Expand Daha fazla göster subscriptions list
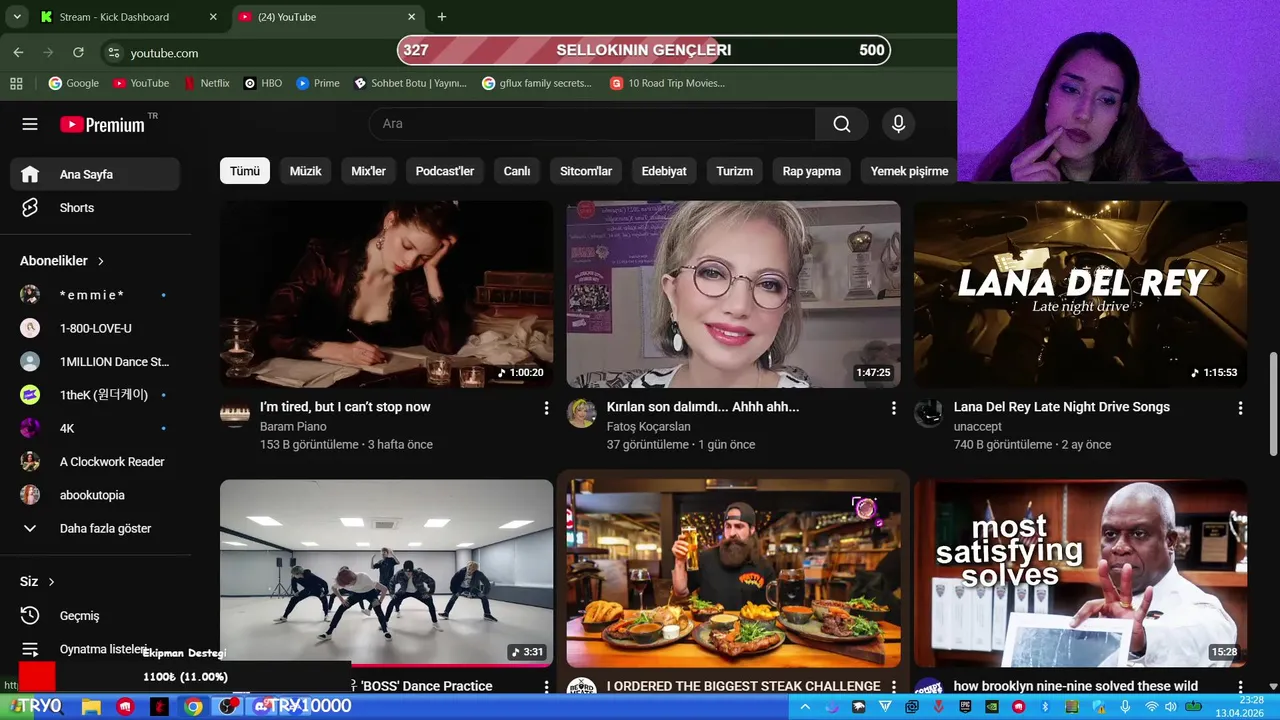The height and width of the screenshot is (720, 1280). click(x=96, y=528)
